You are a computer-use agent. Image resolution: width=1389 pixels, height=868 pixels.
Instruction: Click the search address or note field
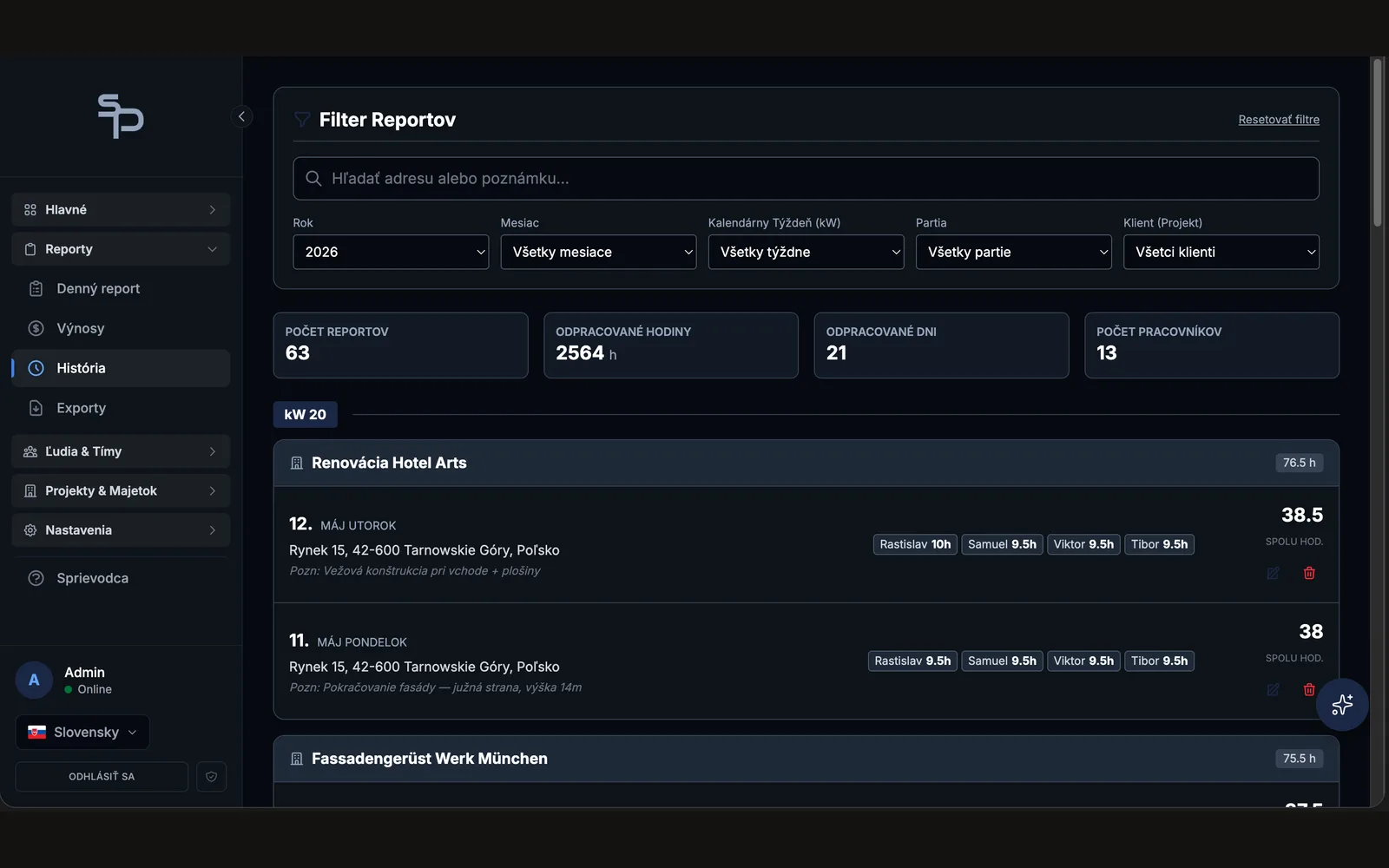point(806,178)
